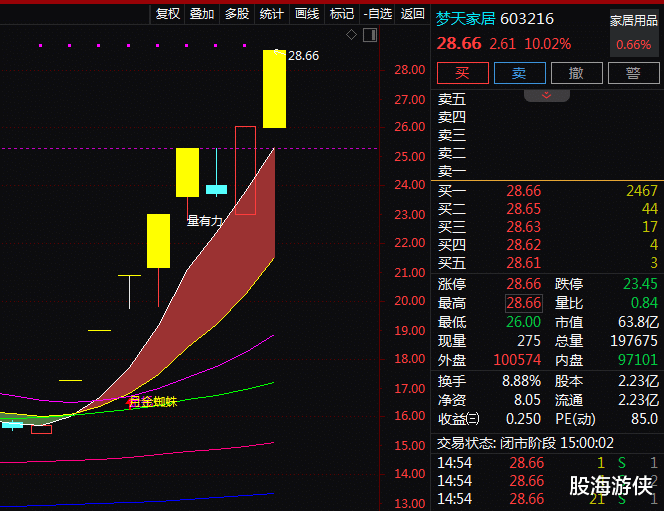Click the percentage change 10.02%
This screenshot has height=511, width=664.
(x=548, y=44)
